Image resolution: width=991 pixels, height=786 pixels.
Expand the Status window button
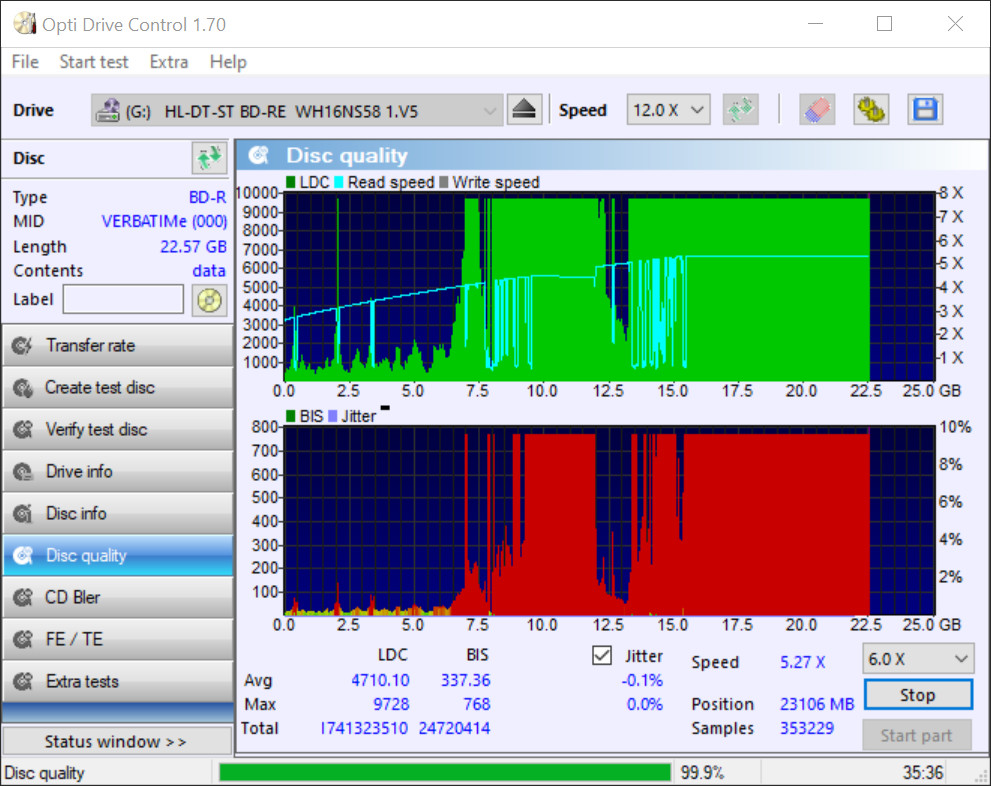[x=116, y=742]
